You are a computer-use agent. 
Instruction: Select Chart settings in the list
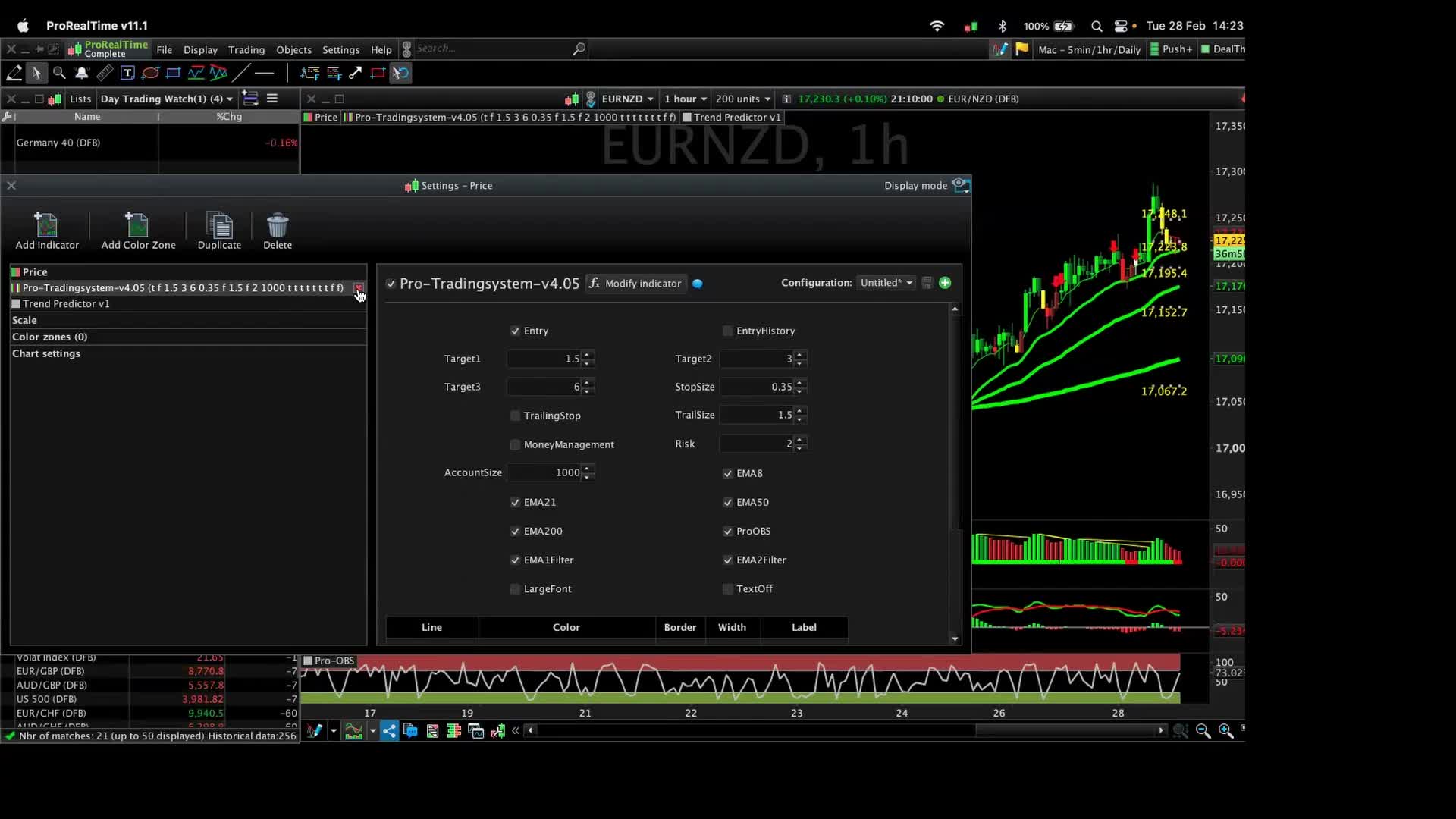click(x=46, y=353)
